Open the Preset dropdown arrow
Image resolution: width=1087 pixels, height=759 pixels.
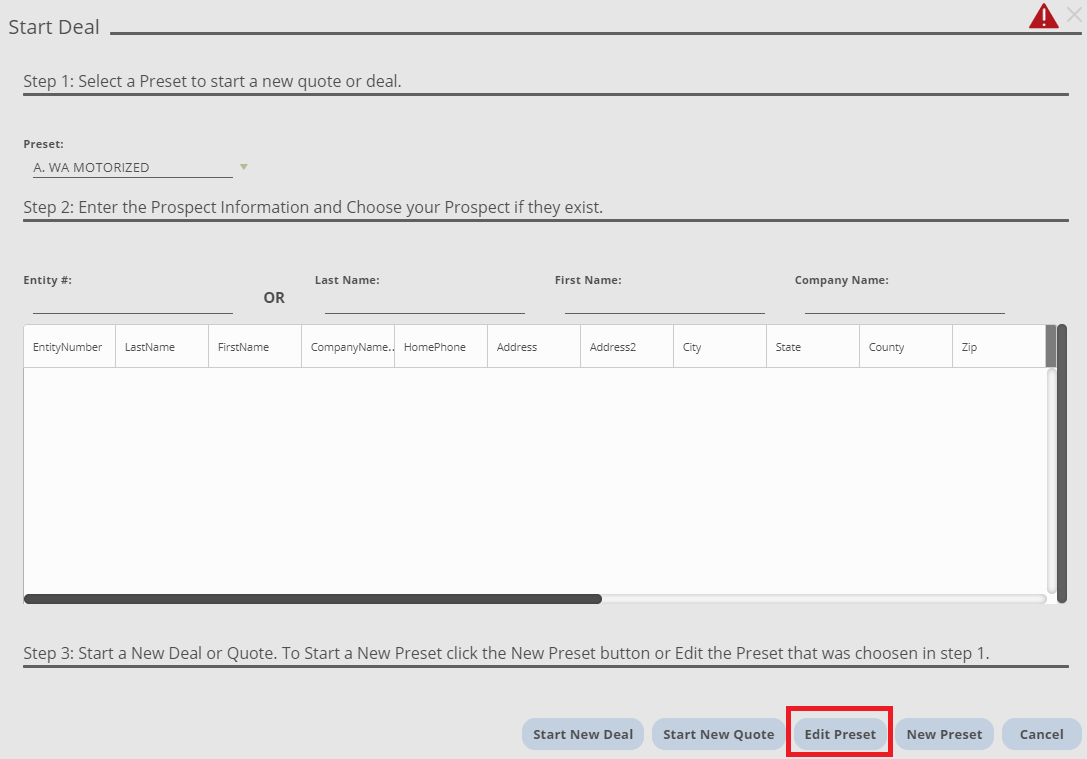(243, 167)
